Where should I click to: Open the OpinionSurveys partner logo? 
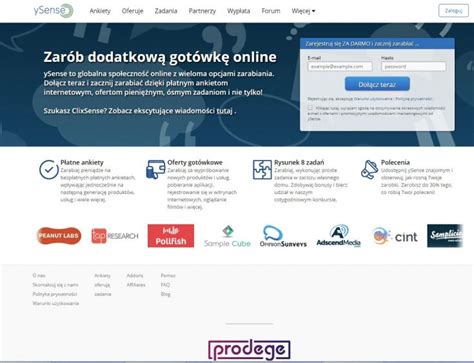pos(283,236)
